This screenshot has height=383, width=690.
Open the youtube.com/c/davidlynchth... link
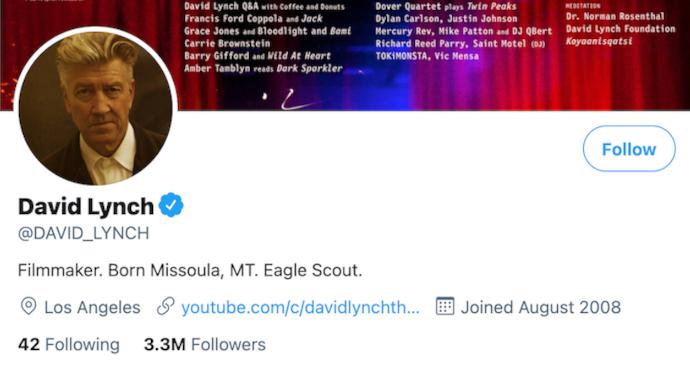click(x=300, y=307)
